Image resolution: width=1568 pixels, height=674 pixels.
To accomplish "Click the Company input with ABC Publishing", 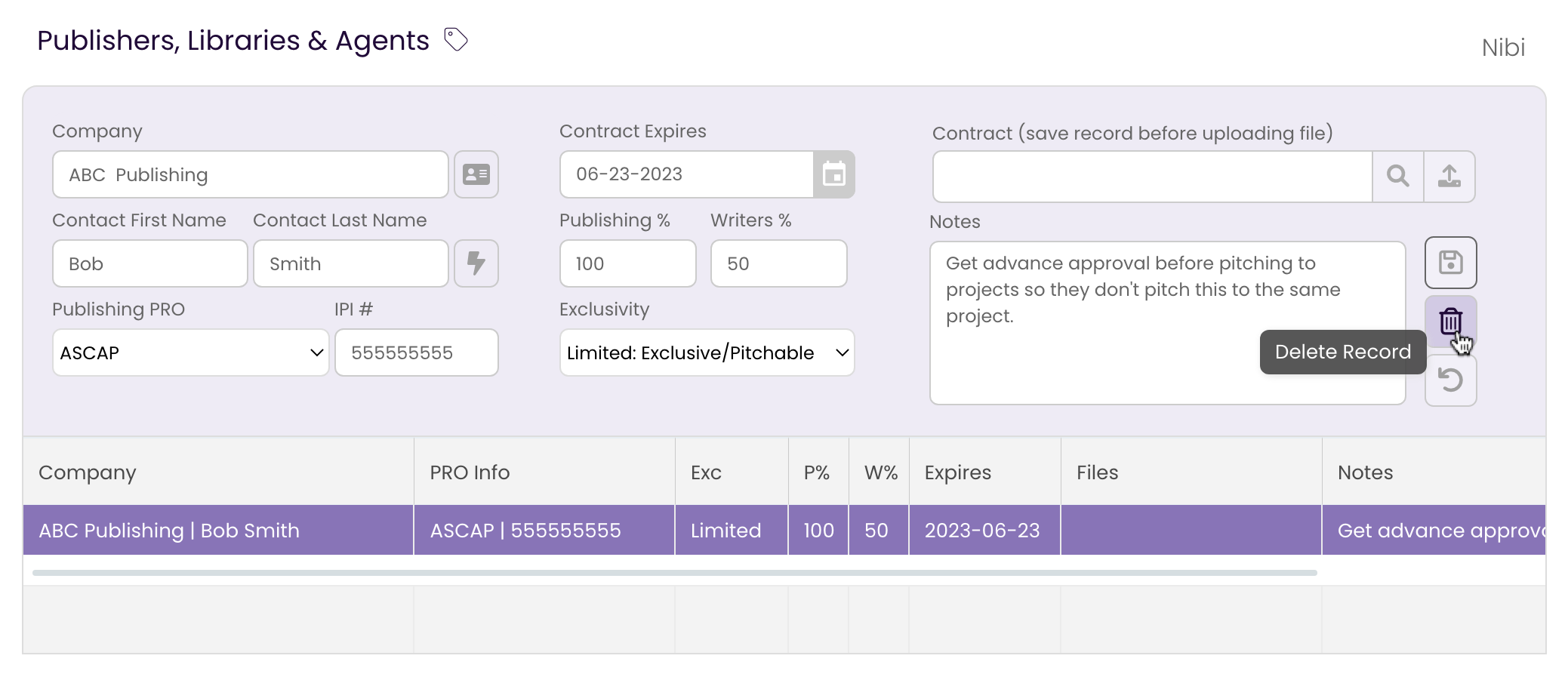I will click(x=251, y=174).
